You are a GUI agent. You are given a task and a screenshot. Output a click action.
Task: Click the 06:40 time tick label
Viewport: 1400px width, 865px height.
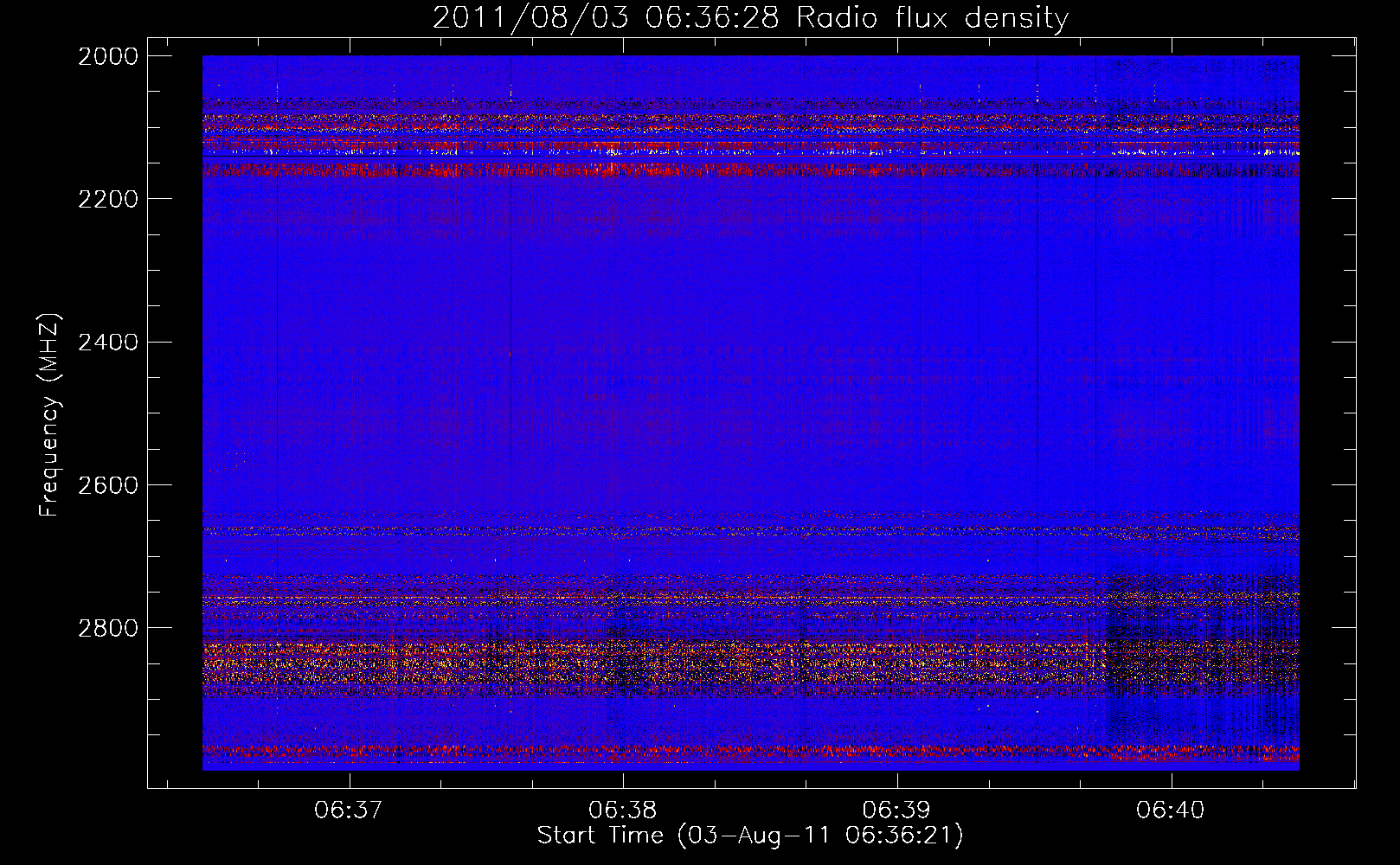point(1171,810)
